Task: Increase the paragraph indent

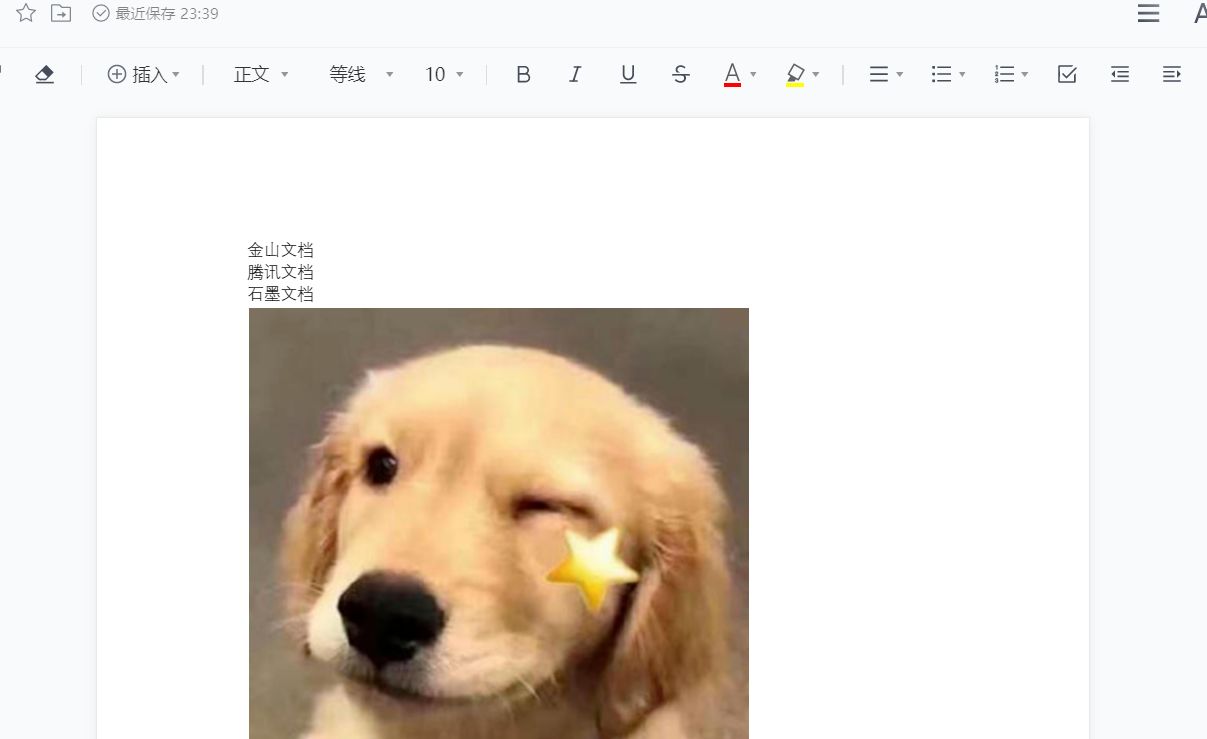Action: pos(1172,74)
